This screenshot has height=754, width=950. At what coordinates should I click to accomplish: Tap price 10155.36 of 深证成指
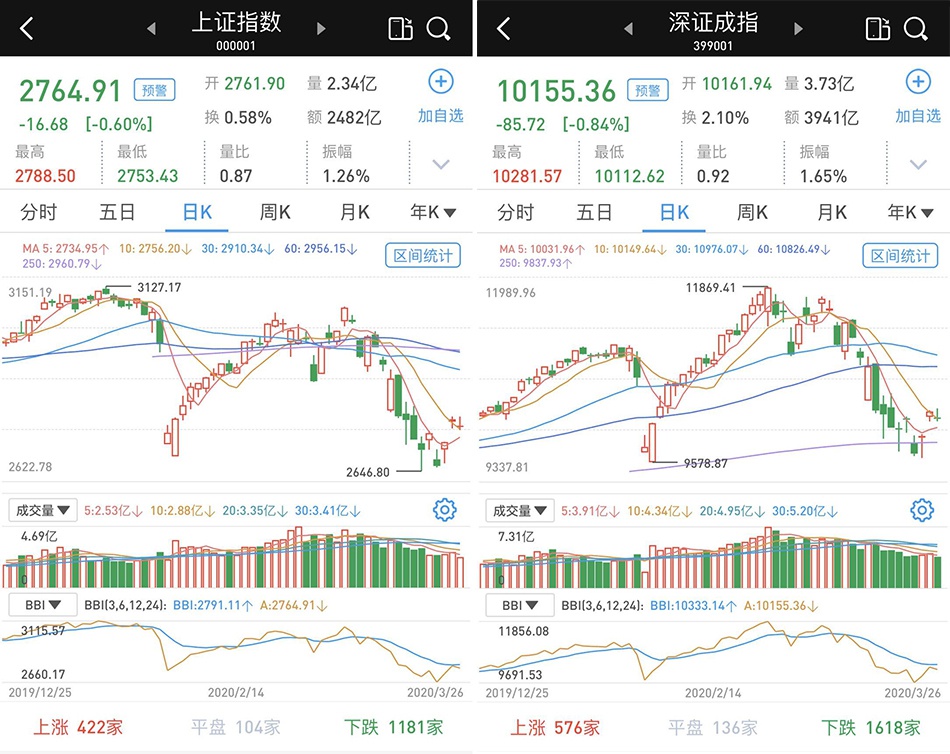click(556, 91)
